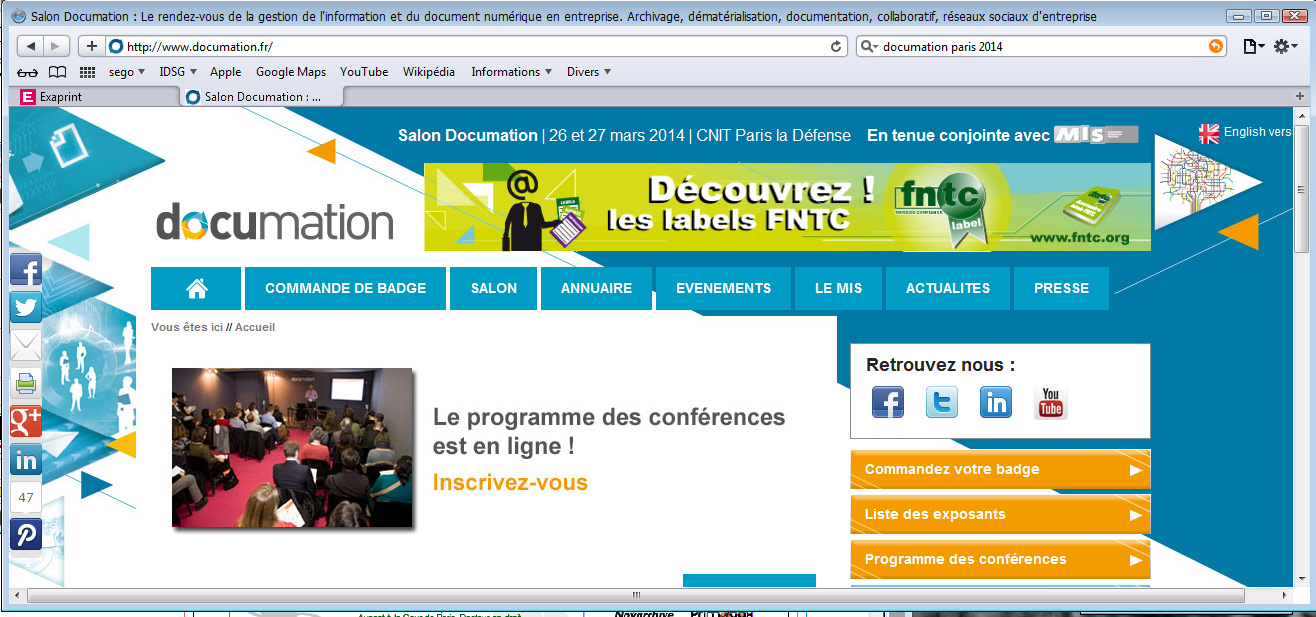The height and width of the screenshot is (617, 1316).
Task: Open the ANNUAIRE menu item
Action: 596,288
